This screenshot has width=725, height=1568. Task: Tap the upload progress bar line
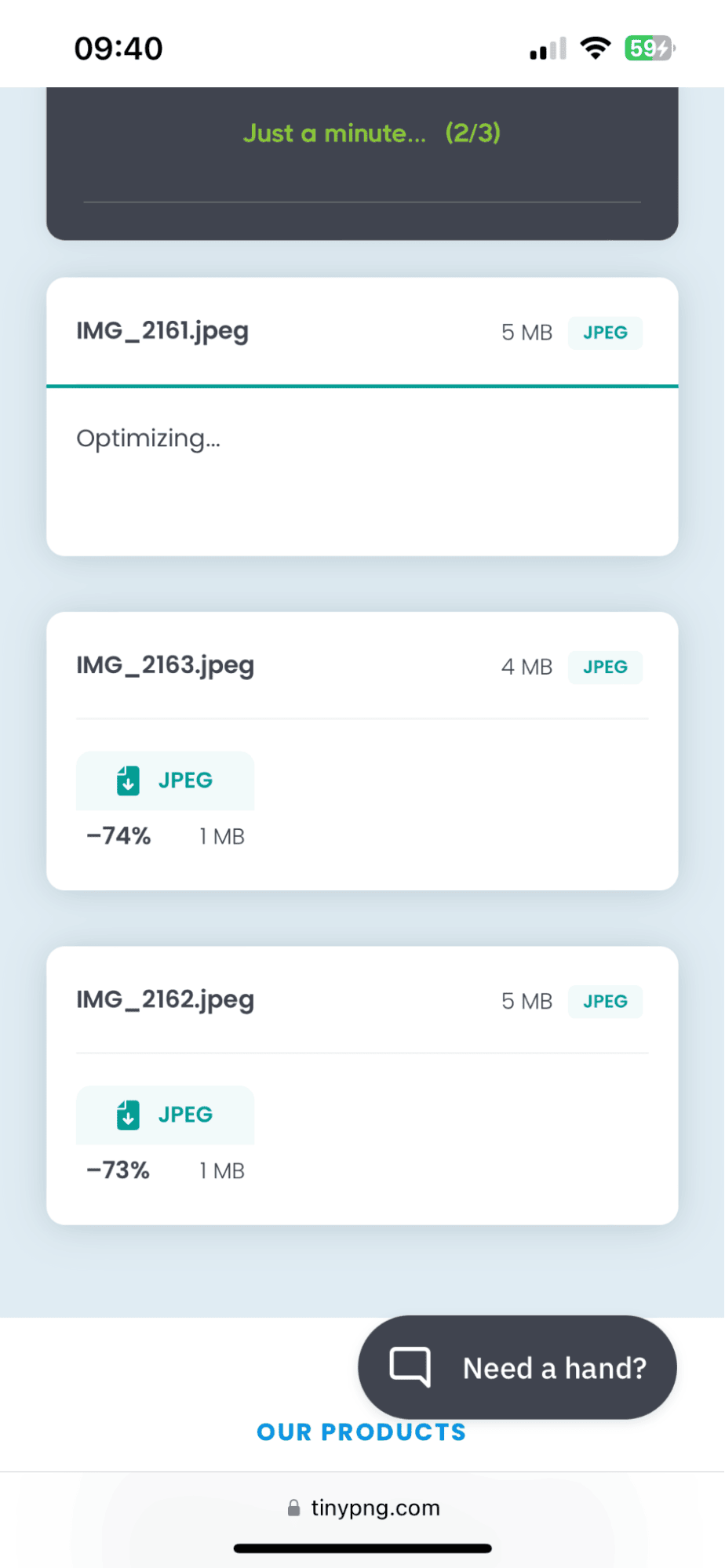(x=362, y=202)
